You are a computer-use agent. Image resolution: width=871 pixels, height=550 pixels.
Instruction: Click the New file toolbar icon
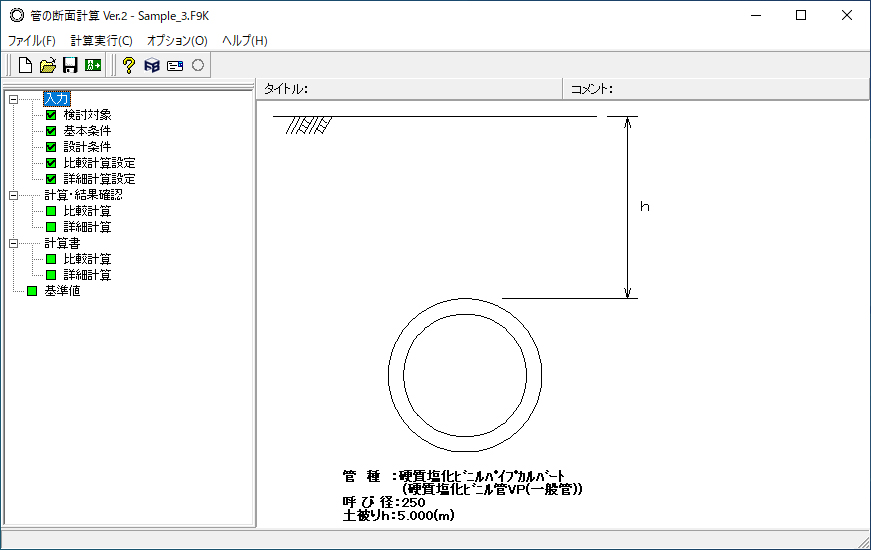point(25,66)
